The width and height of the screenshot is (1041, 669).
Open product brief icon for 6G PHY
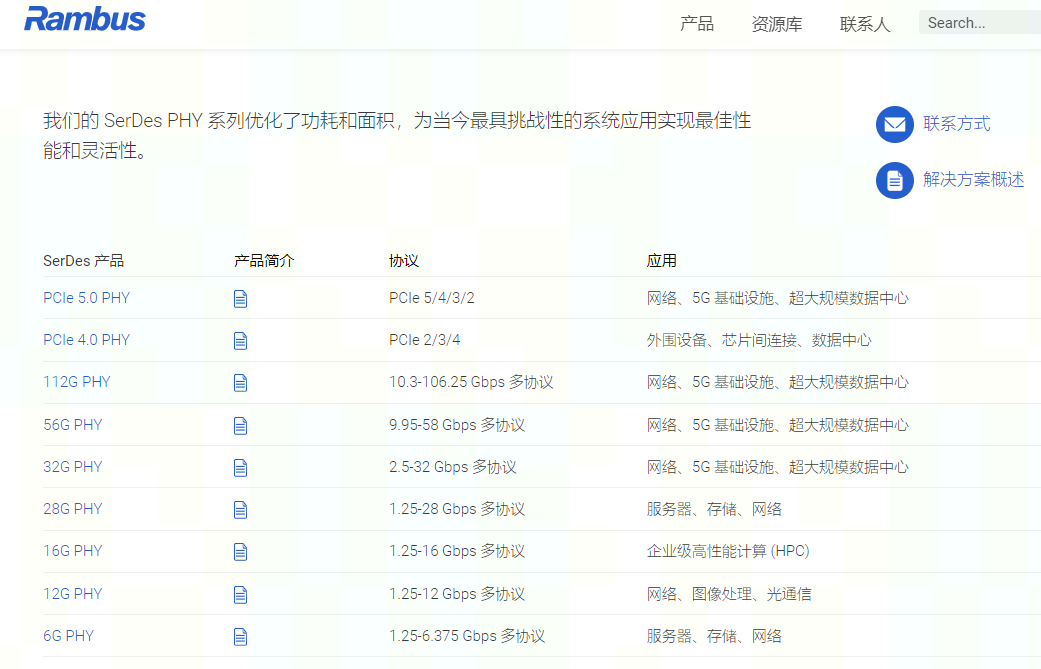240,637
